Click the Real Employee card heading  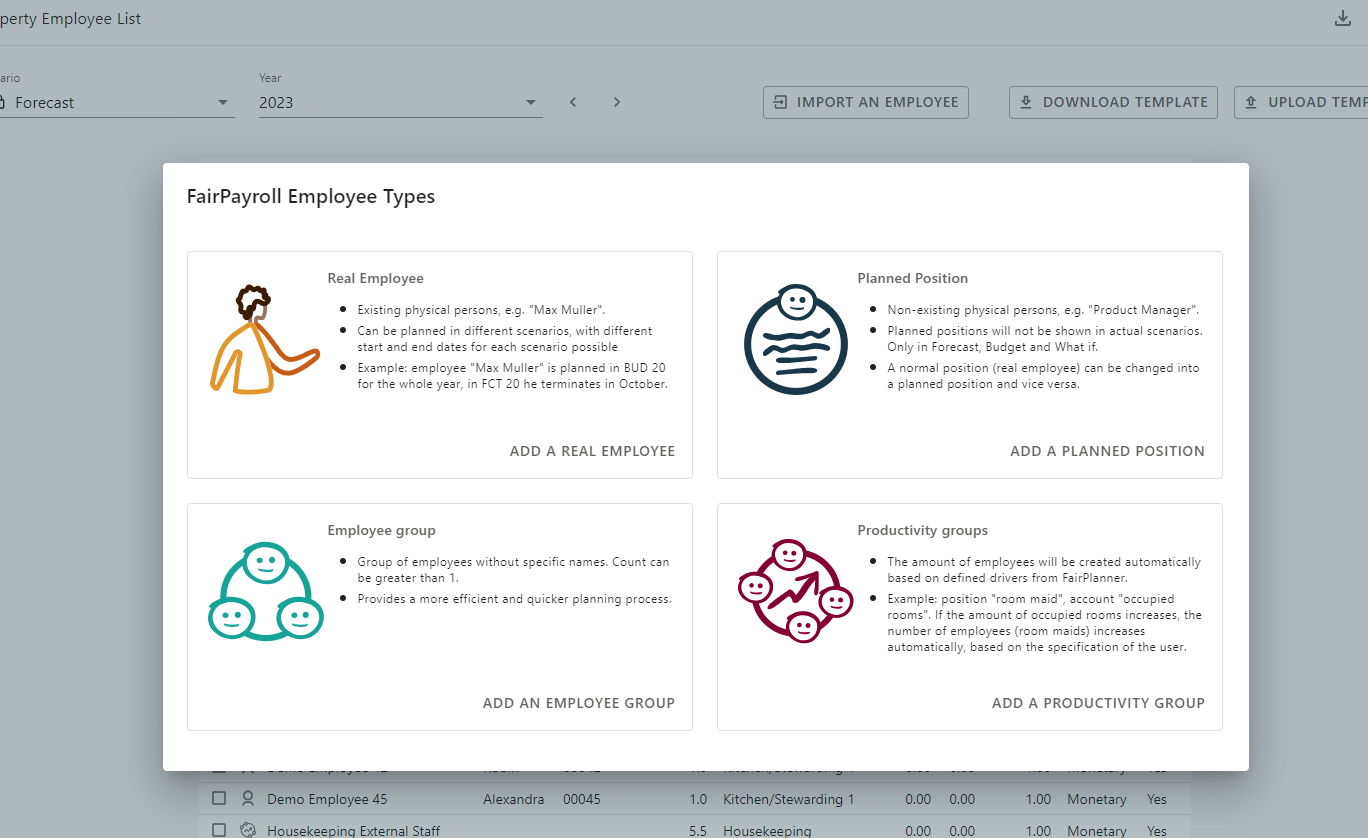tap(376, 278)
